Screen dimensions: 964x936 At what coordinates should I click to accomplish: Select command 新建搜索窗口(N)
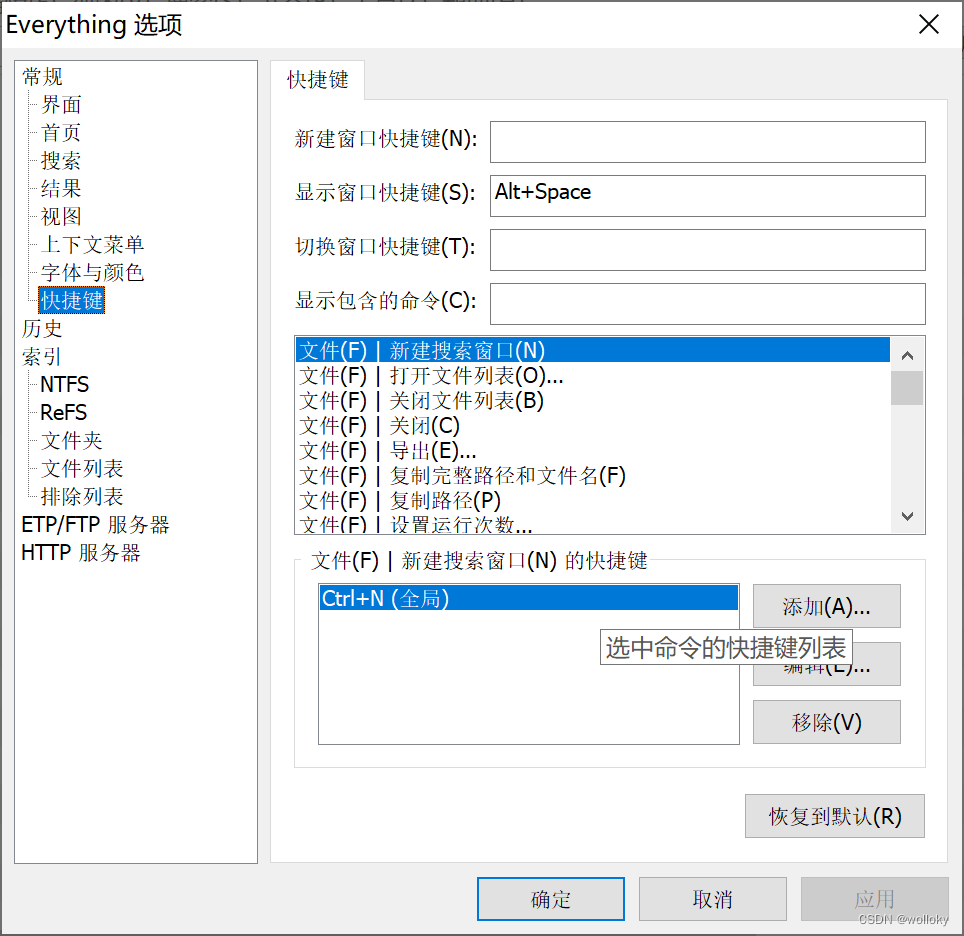[593, 351]
